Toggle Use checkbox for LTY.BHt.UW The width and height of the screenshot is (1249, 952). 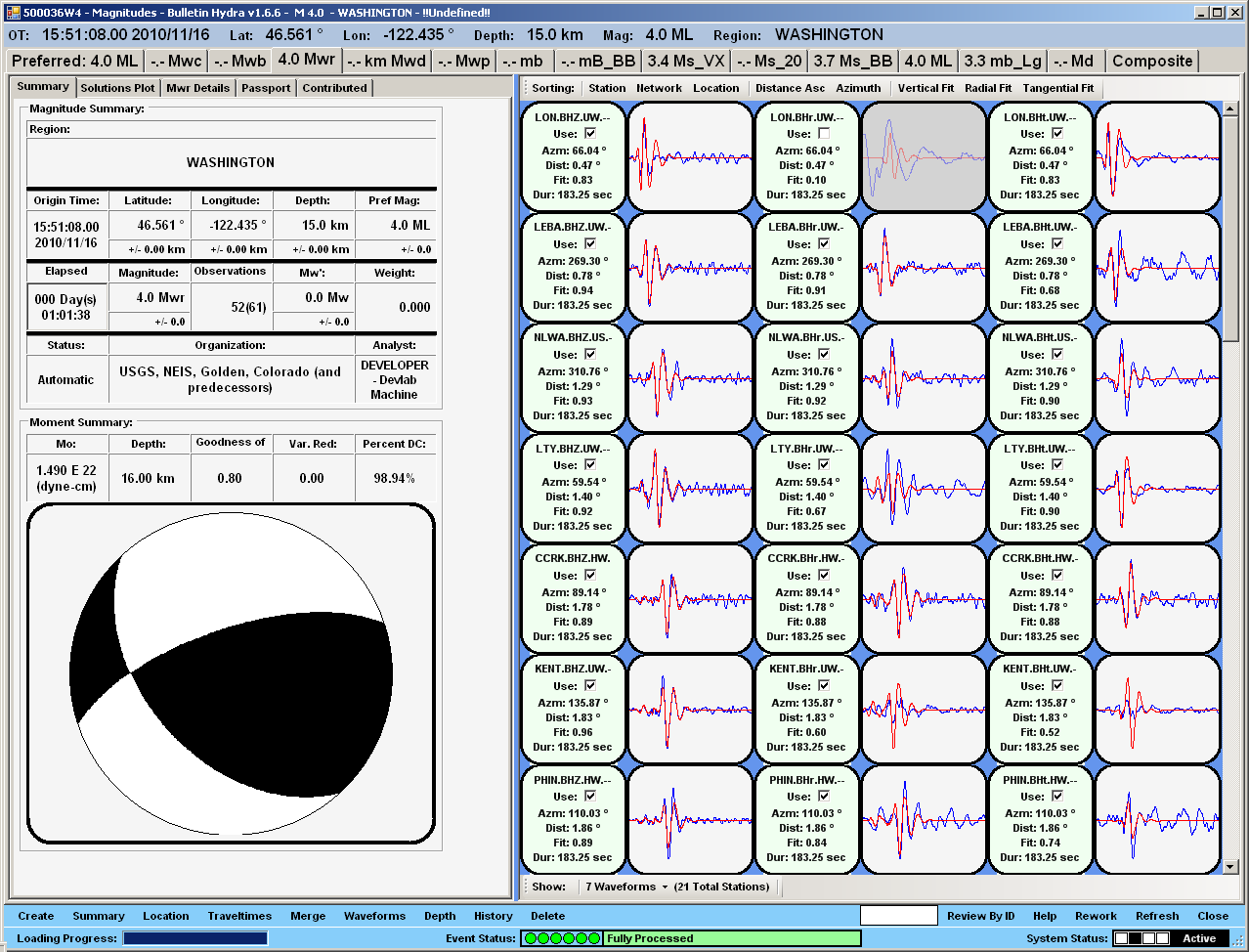1056,464
